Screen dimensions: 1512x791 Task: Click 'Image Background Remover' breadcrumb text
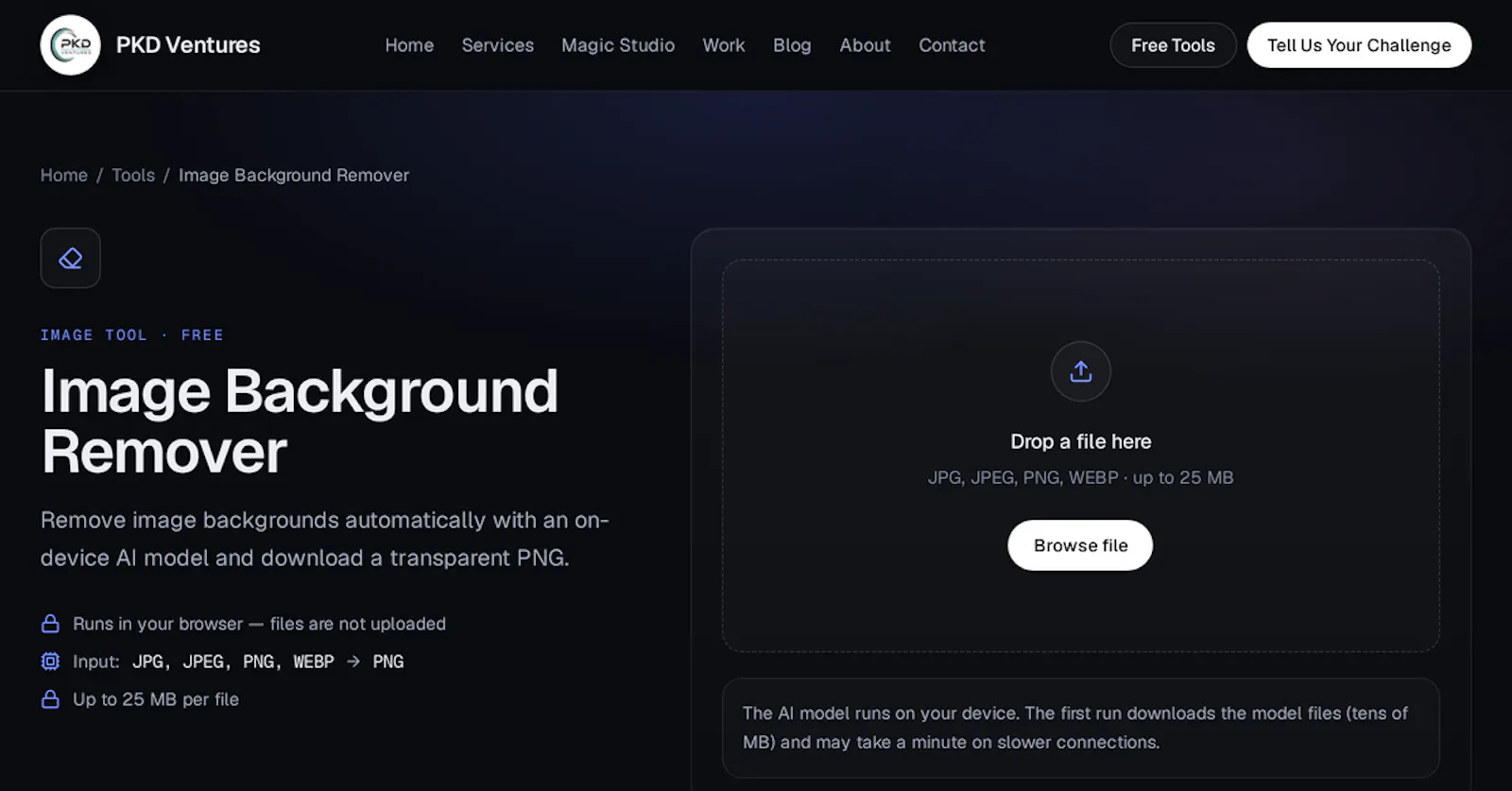[294, 175]
